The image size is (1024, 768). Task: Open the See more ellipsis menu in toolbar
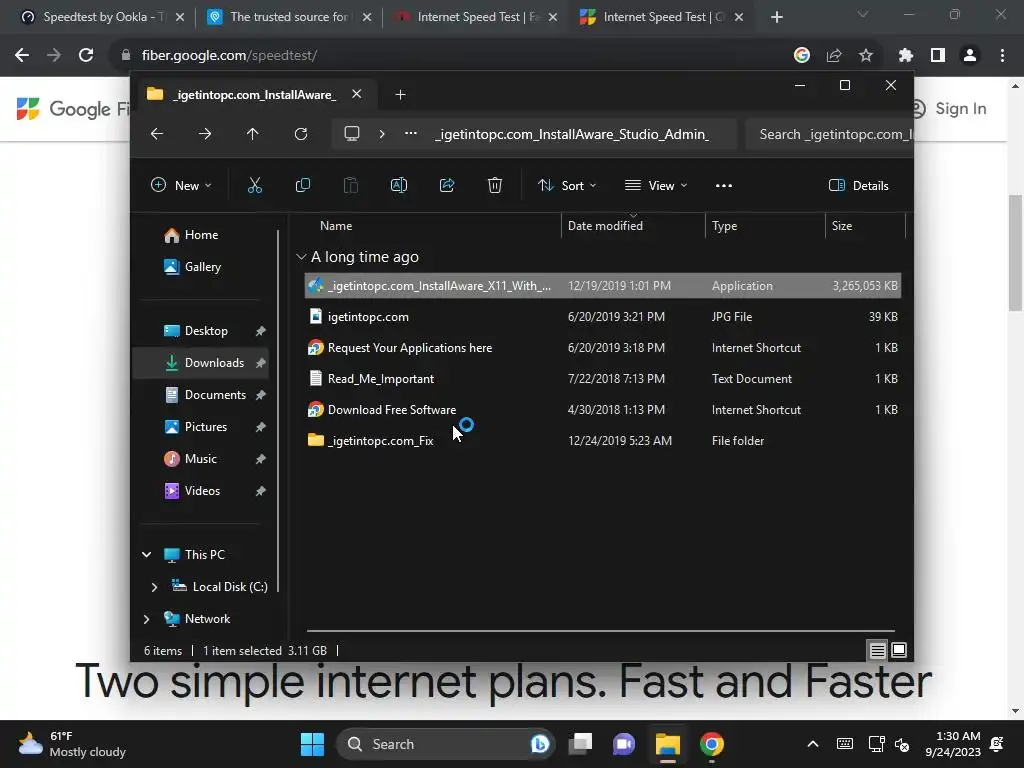(x=724, y=185)
